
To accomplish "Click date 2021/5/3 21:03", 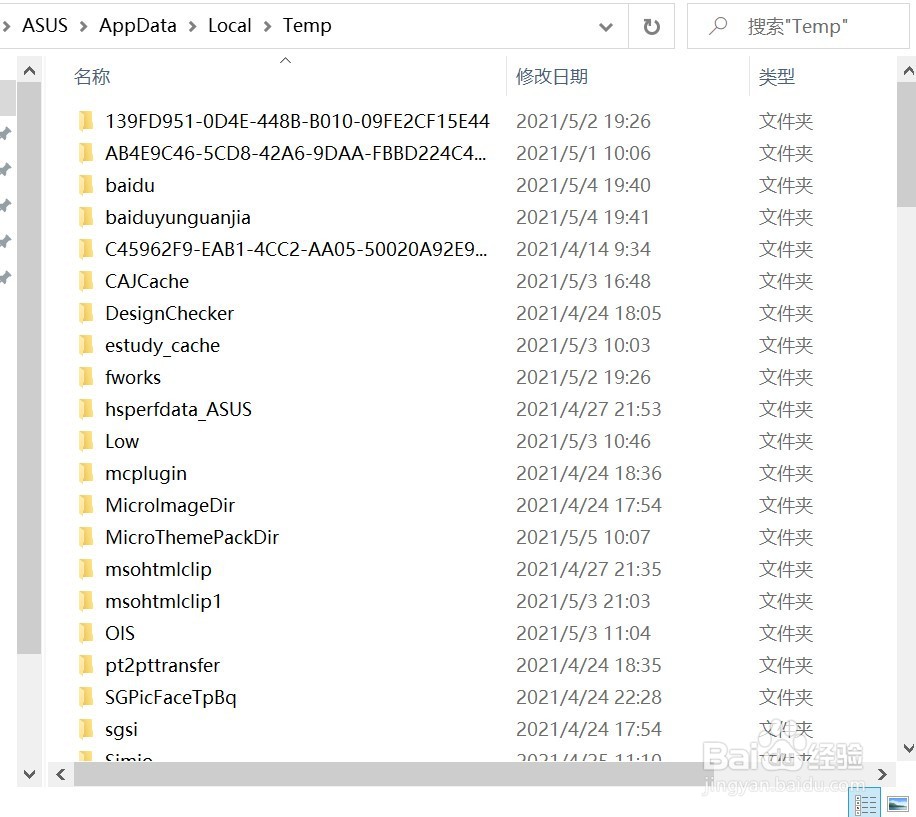I will point(583,601).
